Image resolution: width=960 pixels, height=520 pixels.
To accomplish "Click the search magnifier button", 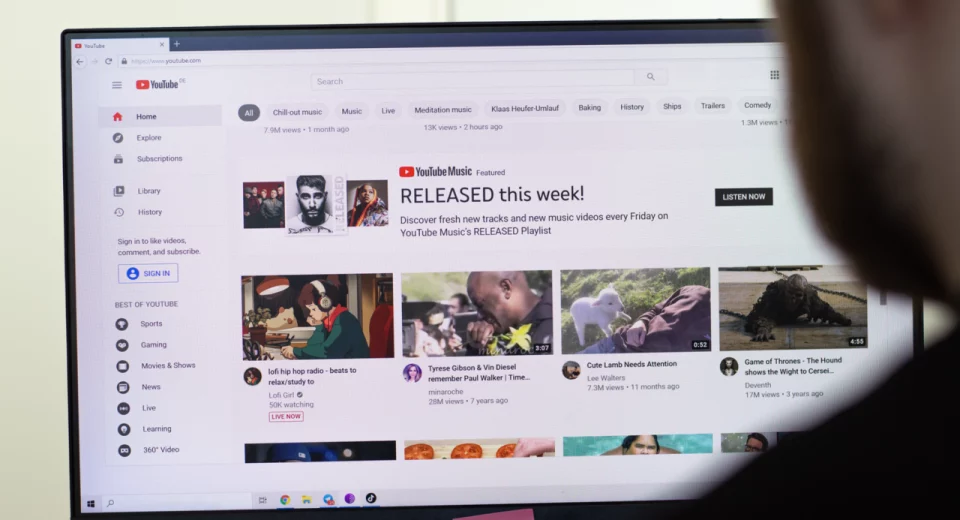I will [651, 77].
